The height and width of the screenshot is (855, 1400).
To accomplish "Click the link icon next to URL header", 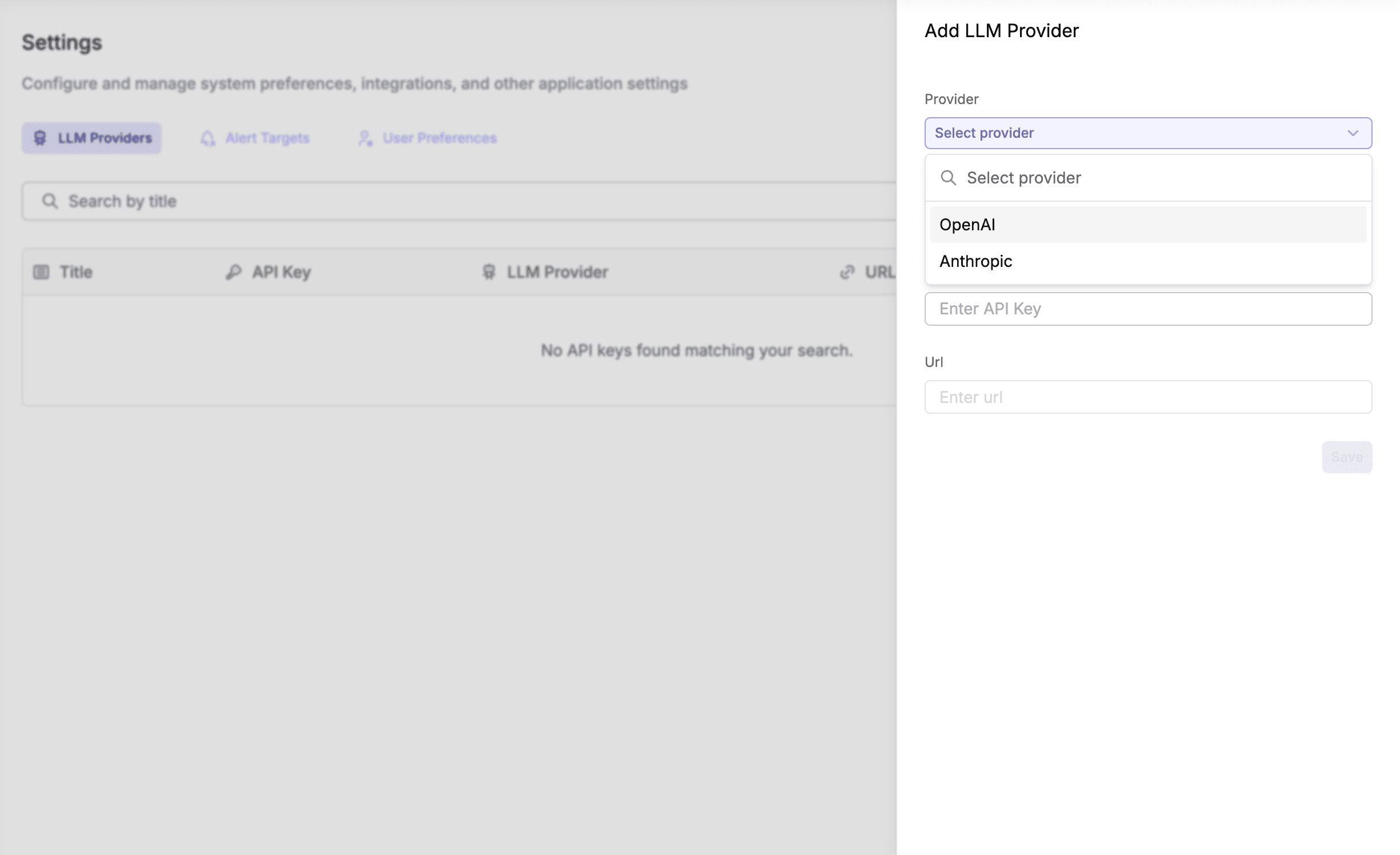I will 847,272.
